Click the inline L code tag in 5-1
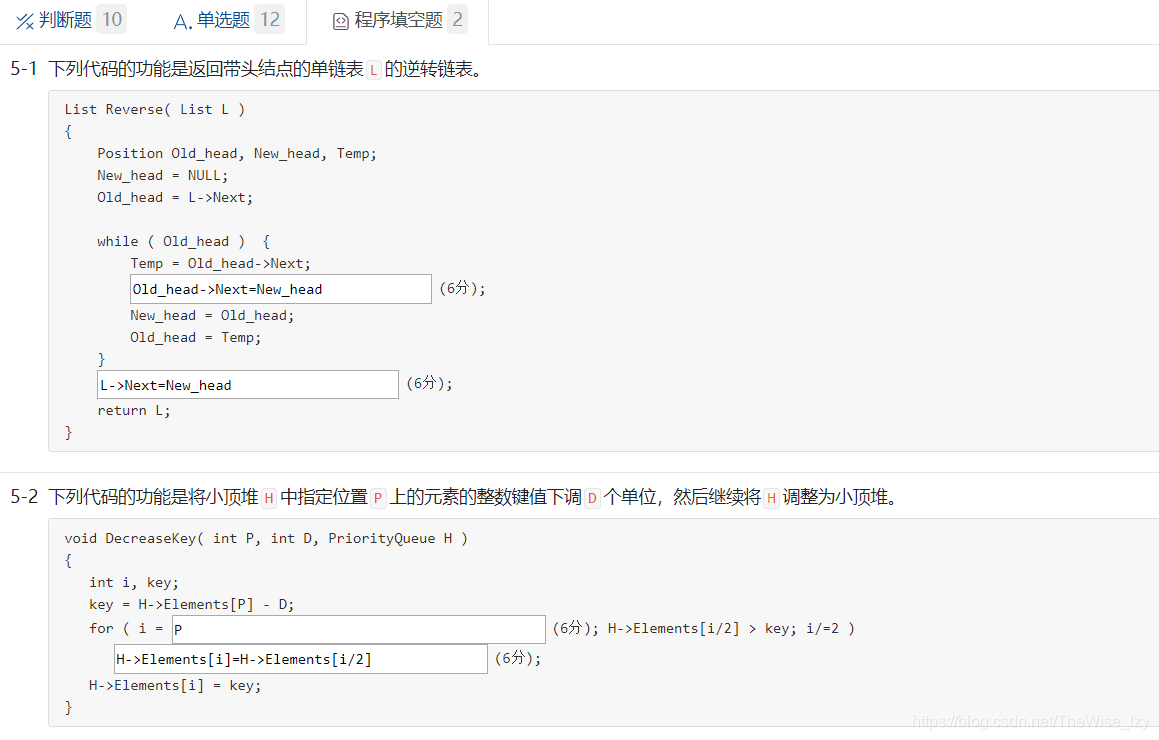Image resolution: width=1159 pixels, height=740 pixels. [x=373, y=70]
